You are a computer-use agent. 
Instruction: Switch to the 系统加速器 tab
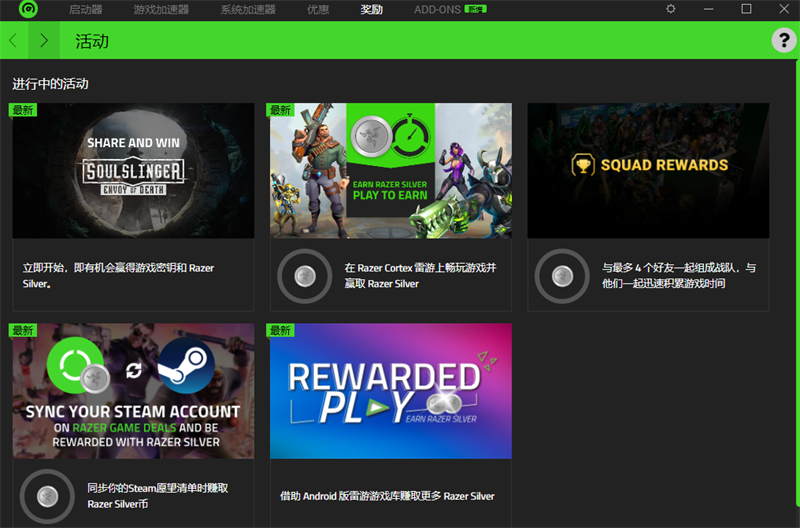(248, 9)
